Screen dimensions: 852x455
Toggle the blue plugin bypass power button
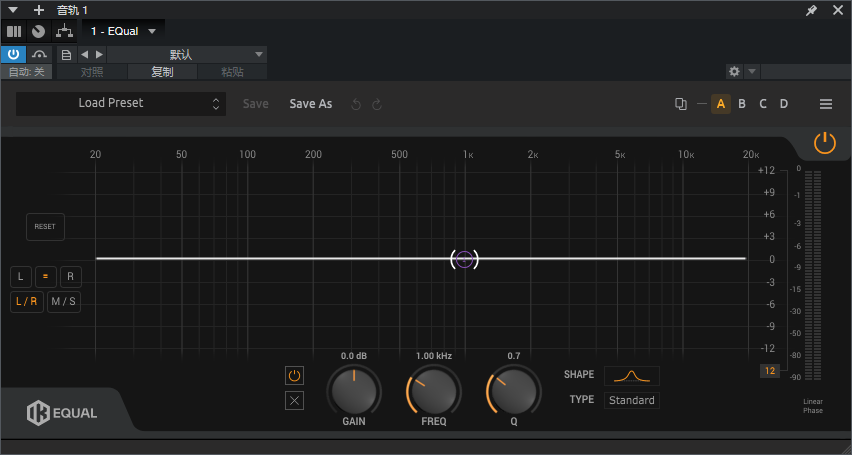pos(14,54)
